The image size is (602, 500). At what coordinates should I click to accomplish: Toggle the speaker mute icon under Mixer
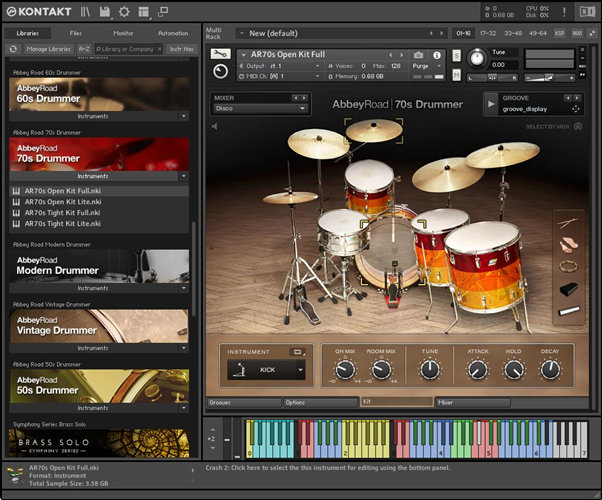click(x=215, y=126)
